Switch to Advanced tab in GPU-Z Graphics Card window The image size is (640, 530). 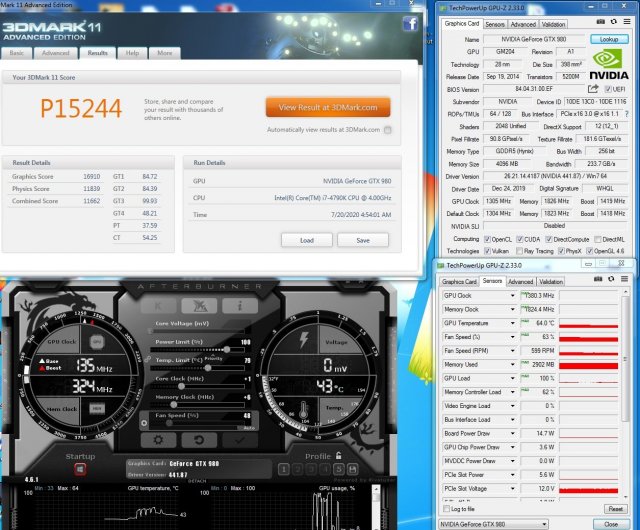pyautogui.click(x=524, y=23)
